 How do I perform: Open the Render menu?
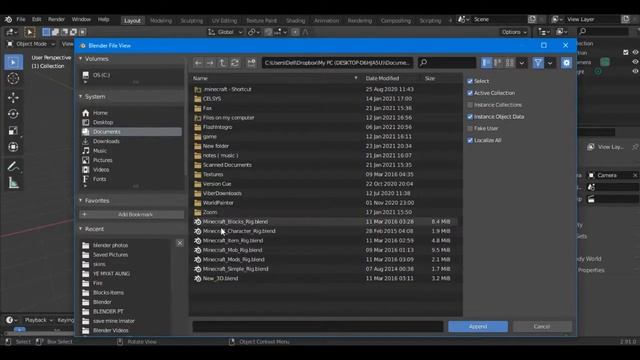(56, 19)
